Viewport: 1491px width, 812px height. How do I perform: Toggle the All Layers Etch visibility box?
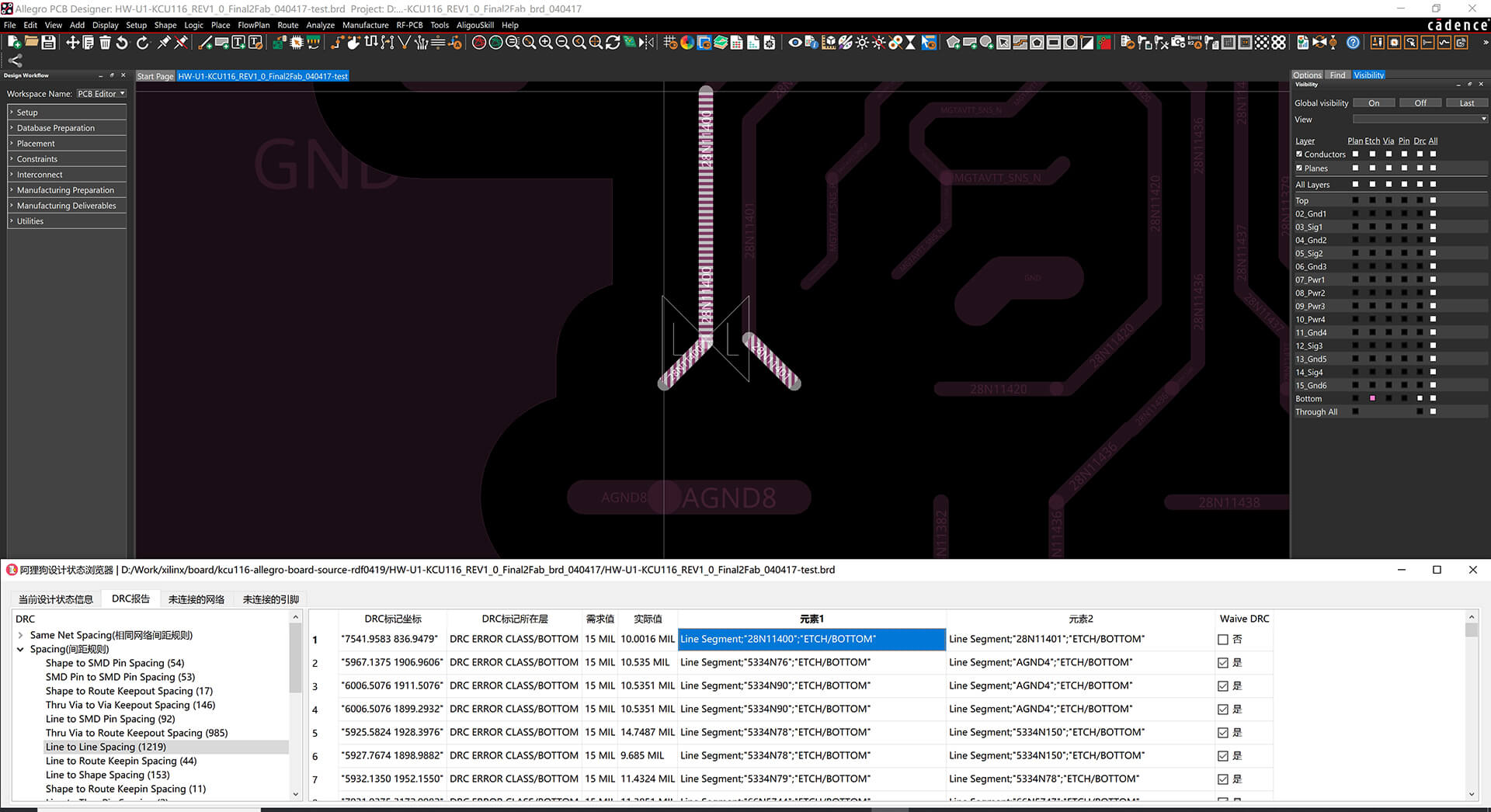[x=1372, y=184]
